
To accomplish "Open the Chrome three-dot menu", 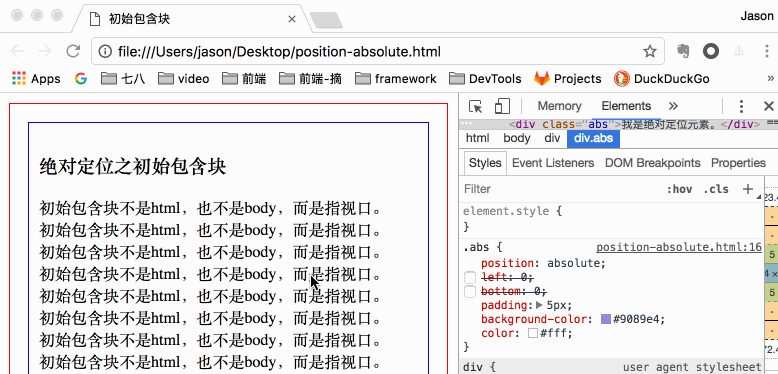I will 768,51.
